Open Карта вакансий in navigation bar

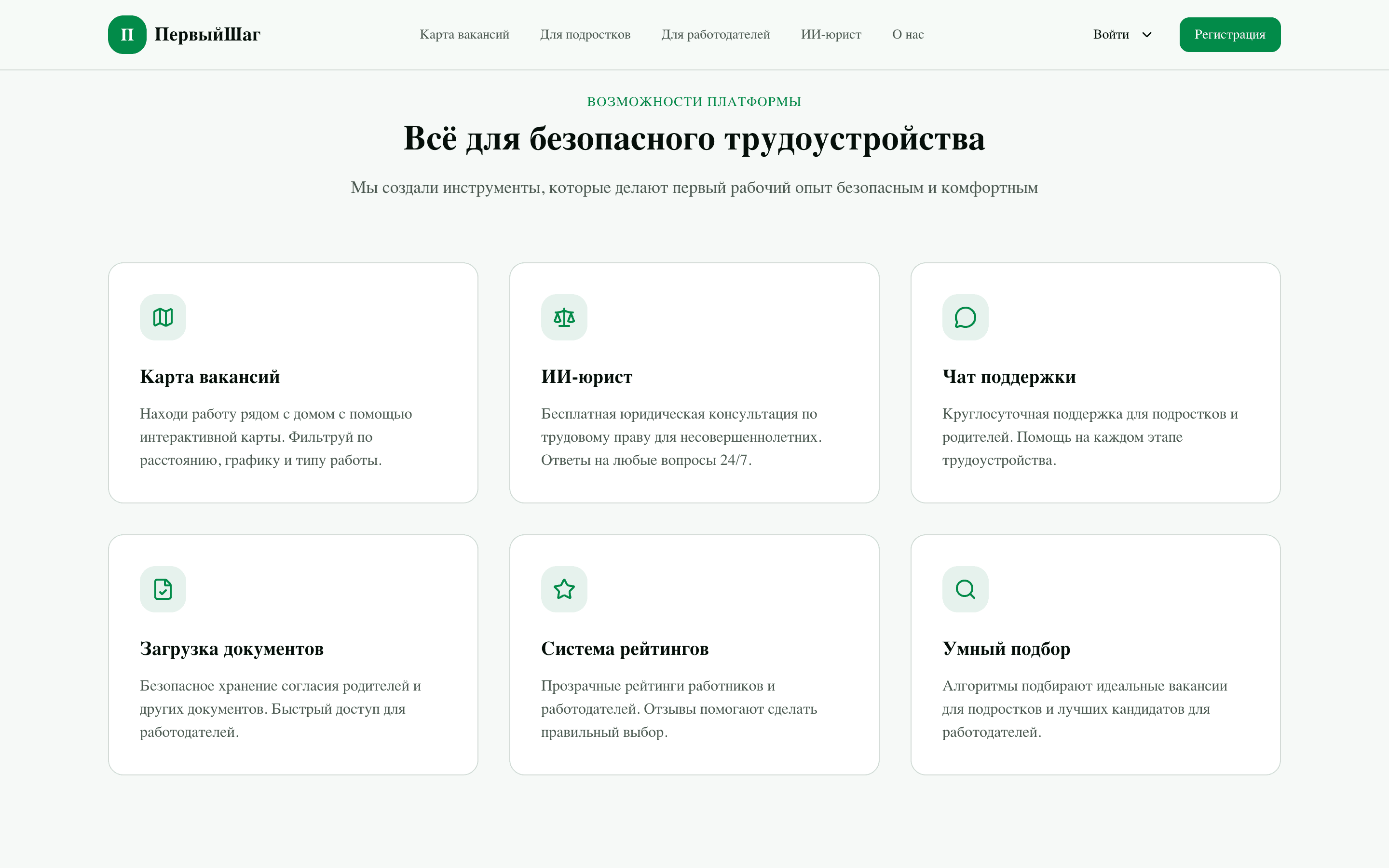pos(464,34)
